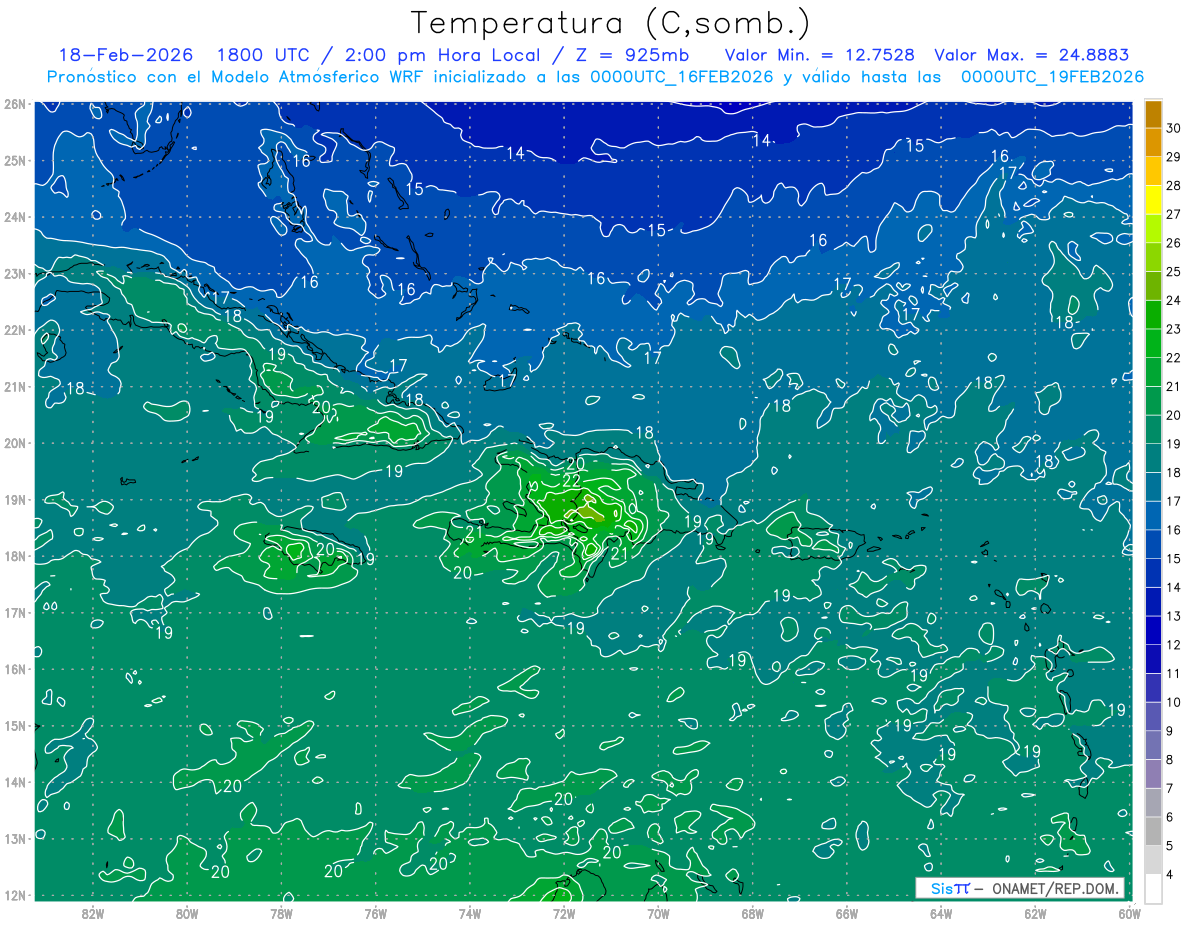Viewport: 1200px width, 927px height.
Task: Click the "0000UTC_19FEB2026" valid-until time
Action: [1053, 76]
